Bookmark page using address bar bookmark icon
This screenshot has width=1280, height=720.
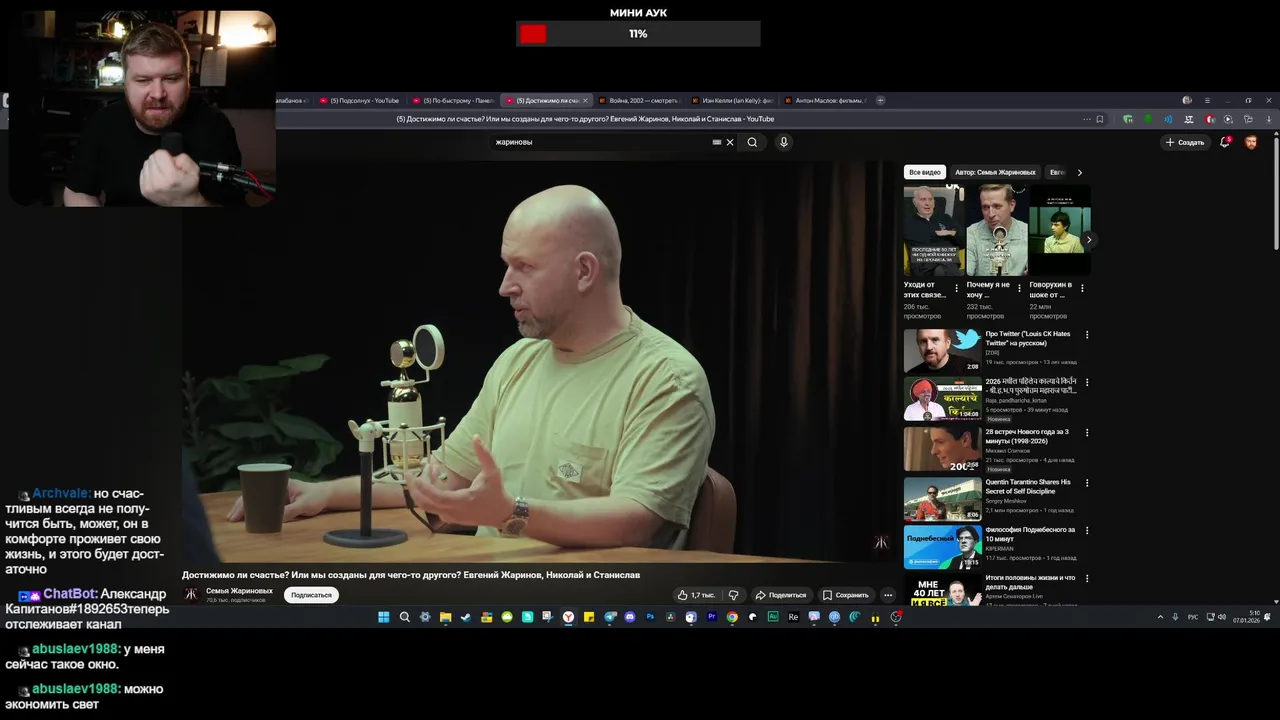[x=1100, y=119]
